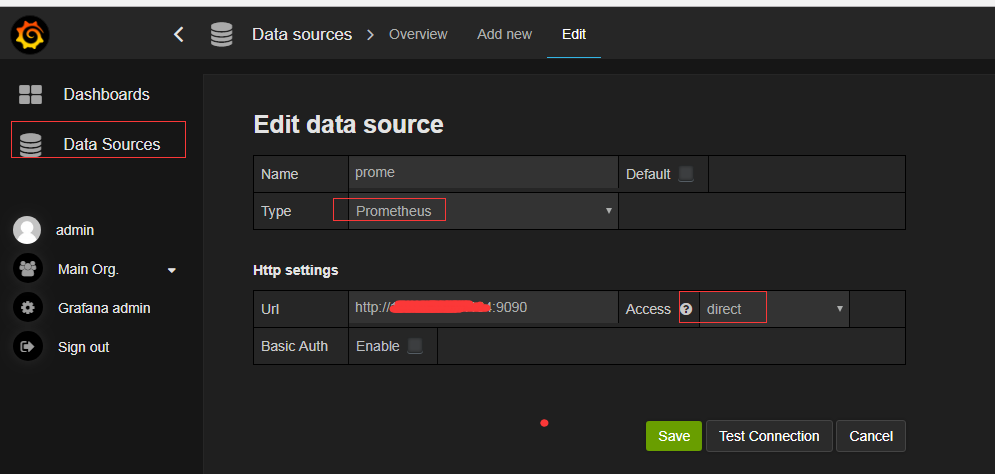The image size is (995, 474).
Task: Click the Dashboards grid icon
Action: click(x=30, y=95)
